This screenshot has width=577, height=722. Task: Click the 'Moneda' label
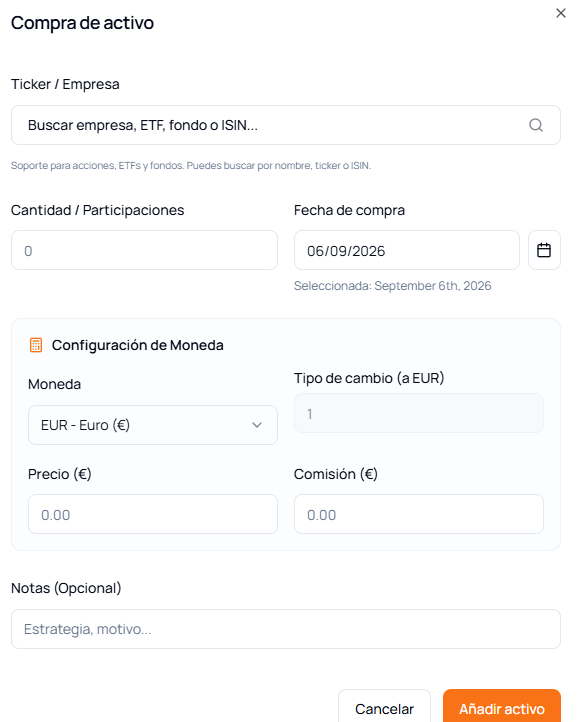[x=54, y=384]
